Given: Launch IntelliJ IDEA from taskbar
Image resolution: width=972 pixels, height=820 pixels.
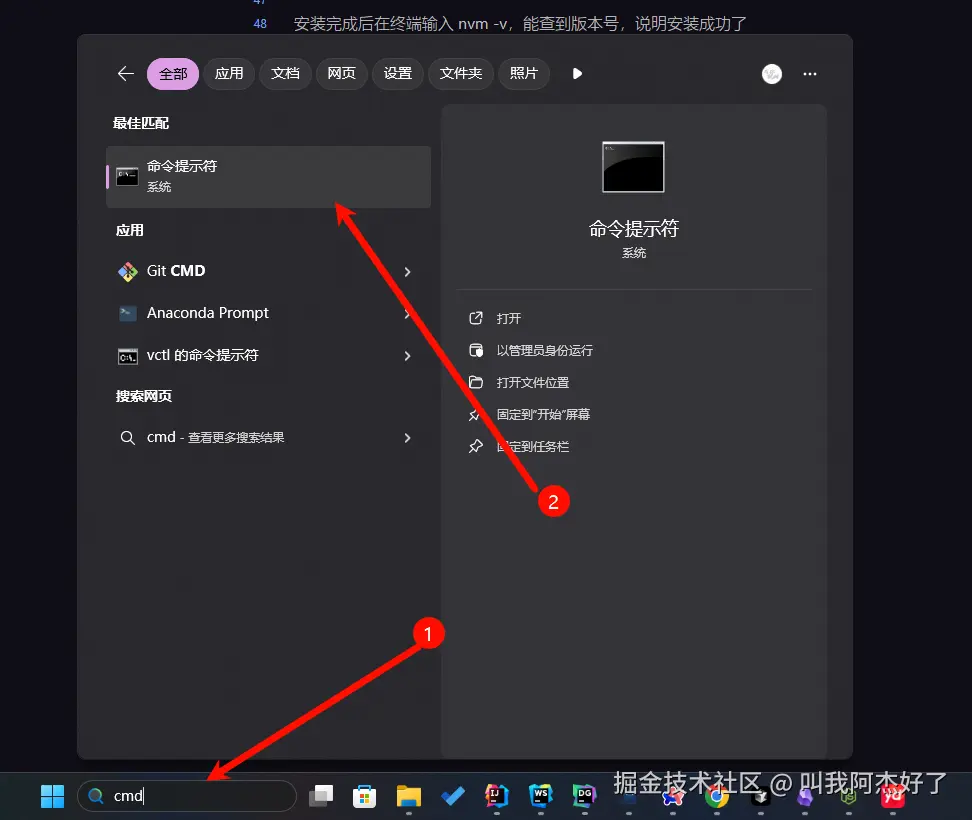Looking at the screenshot, I should 497,796.
